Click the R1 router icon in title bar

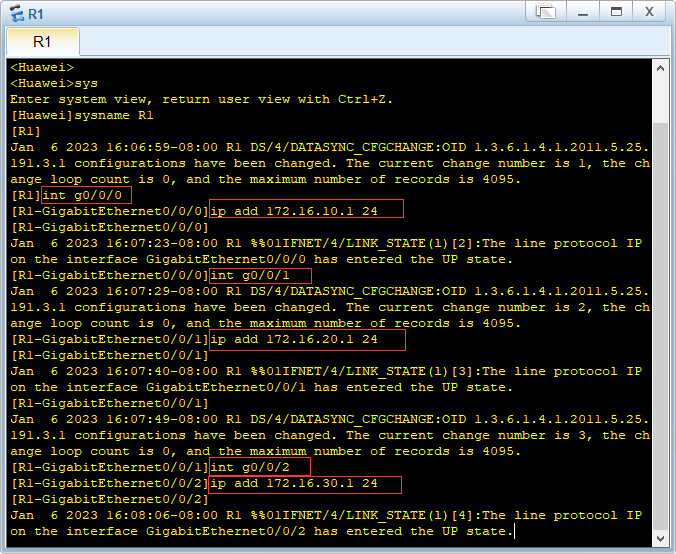point(17,13)
